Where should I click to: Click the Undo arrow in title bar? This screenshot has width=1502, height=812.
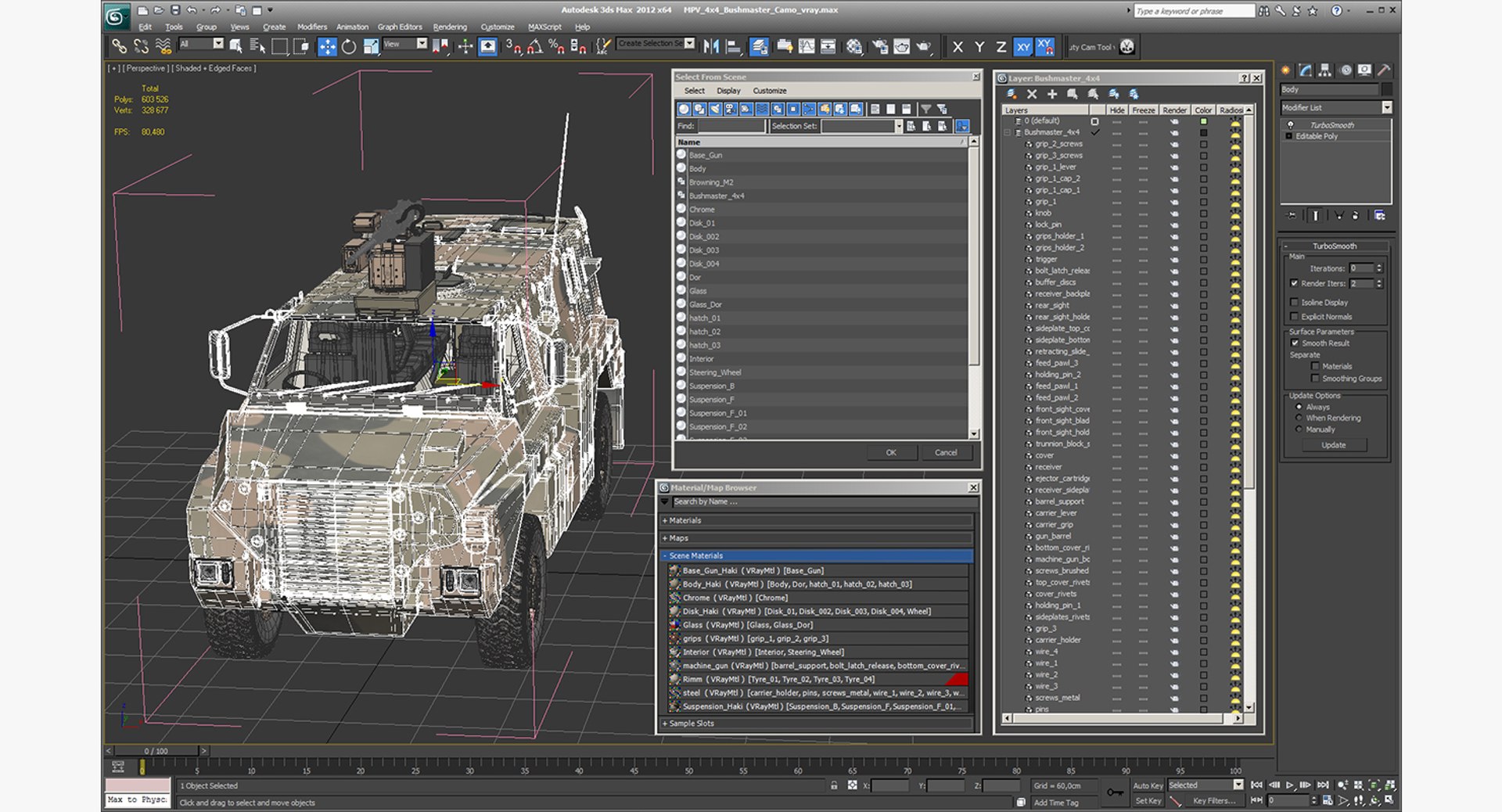pos(192,10)
